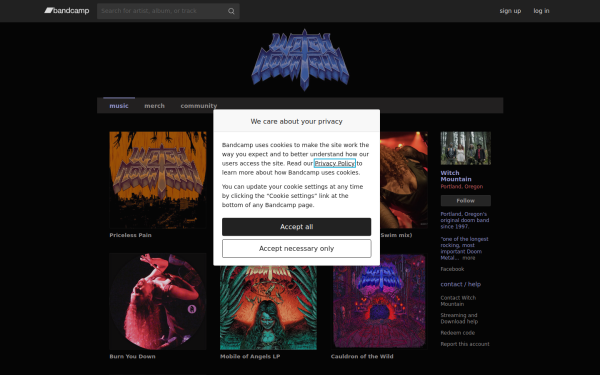Switch to the community tab
This screenshot has width=600, height=375.
(x=199, y=106)
